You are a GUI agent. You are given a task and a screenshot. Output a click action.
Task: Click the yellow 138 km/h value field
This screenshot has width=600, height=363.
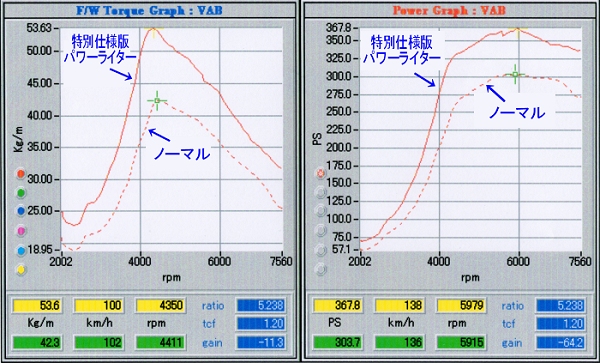399,306
